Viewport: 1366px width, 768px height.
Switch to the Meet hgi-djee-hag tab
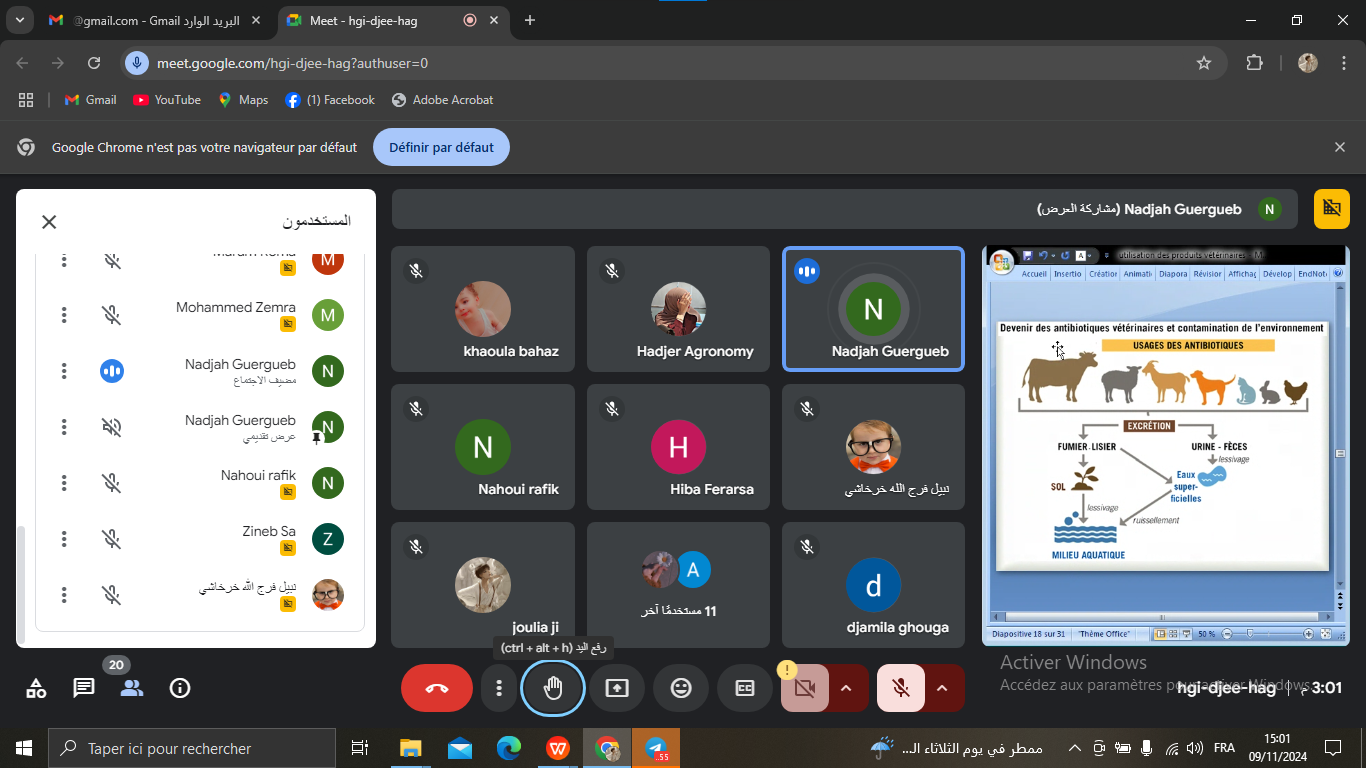[x=392, y=21]
